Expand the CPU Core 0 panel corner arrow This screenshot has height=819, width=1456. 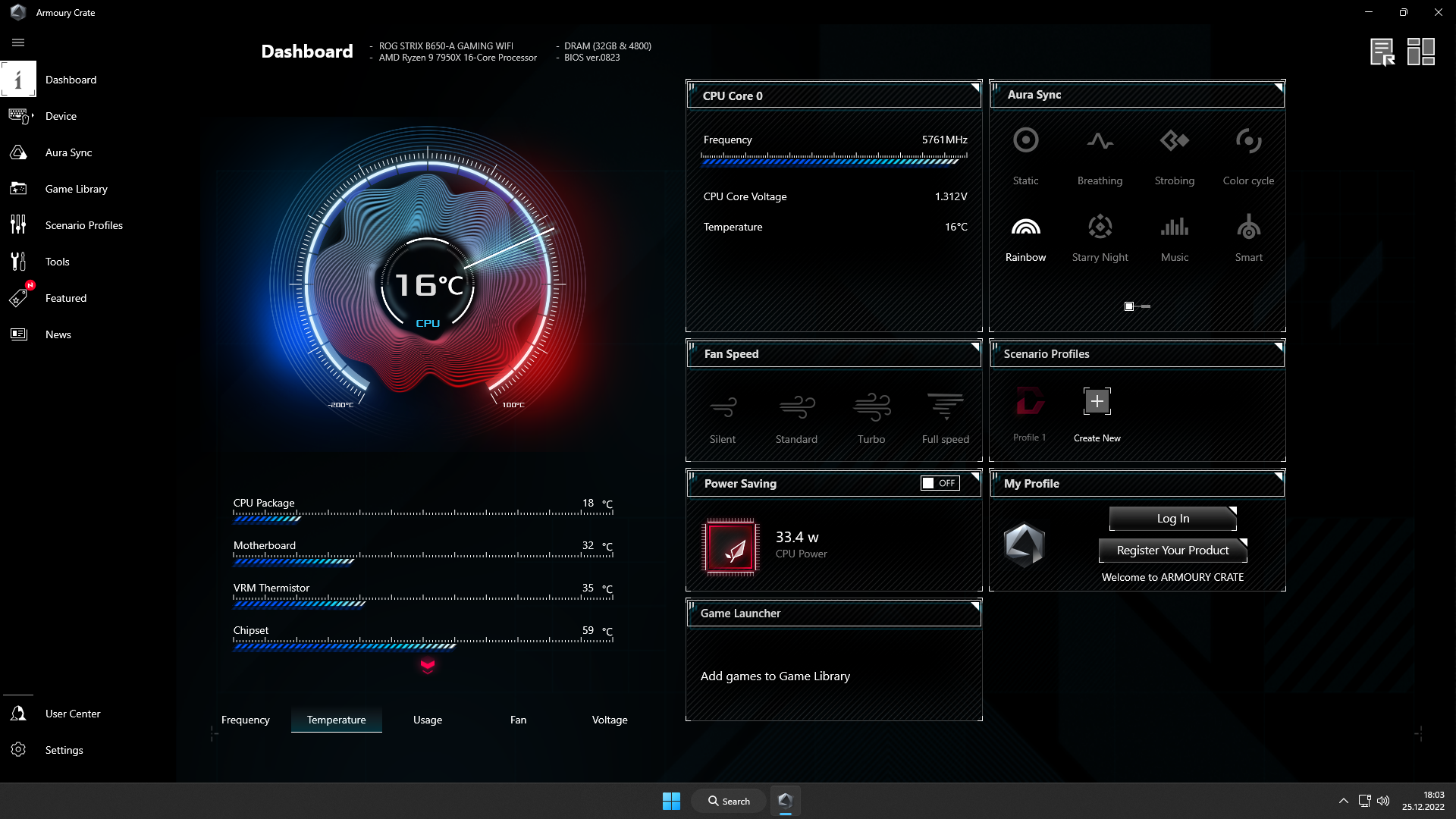(974, 86)
